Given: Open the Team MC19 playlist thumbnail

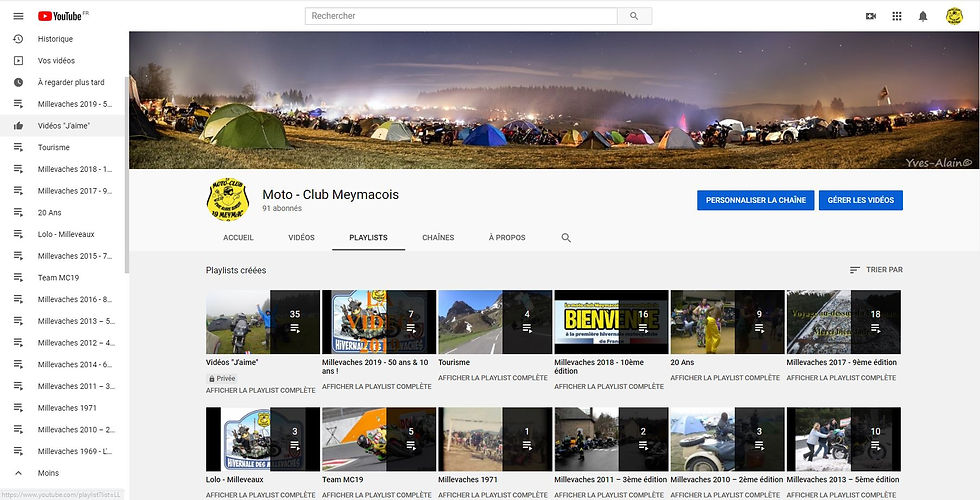Looking at the screenshot, I should [x=379, y=439].
